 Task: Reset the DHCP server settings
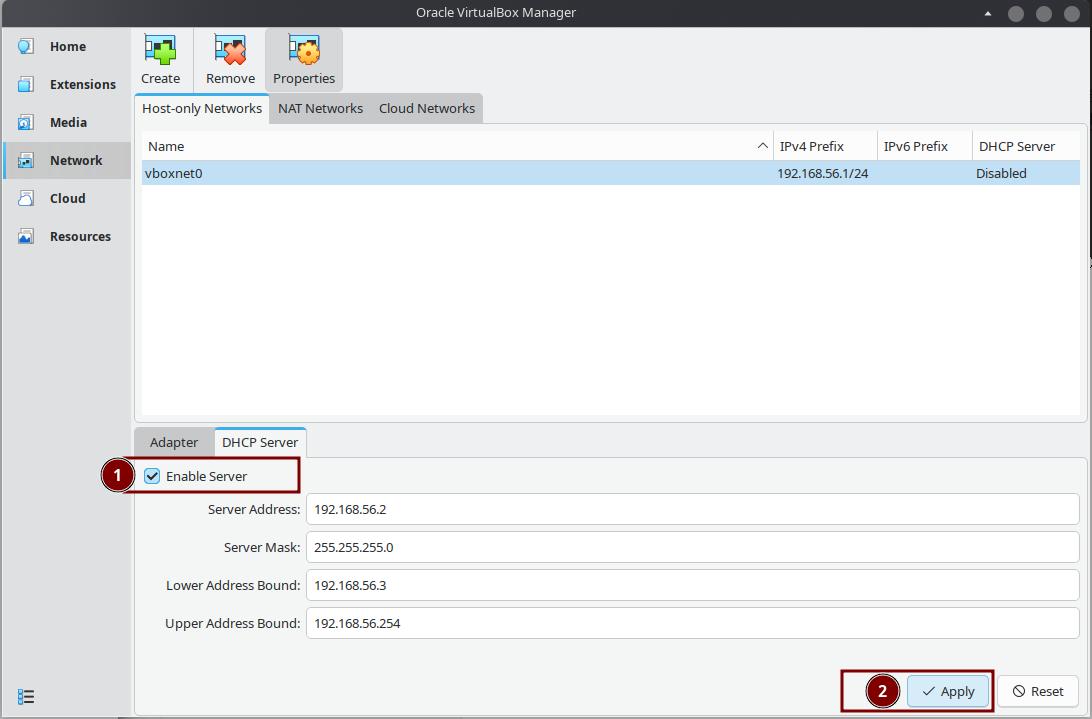tap(1038, 691)
